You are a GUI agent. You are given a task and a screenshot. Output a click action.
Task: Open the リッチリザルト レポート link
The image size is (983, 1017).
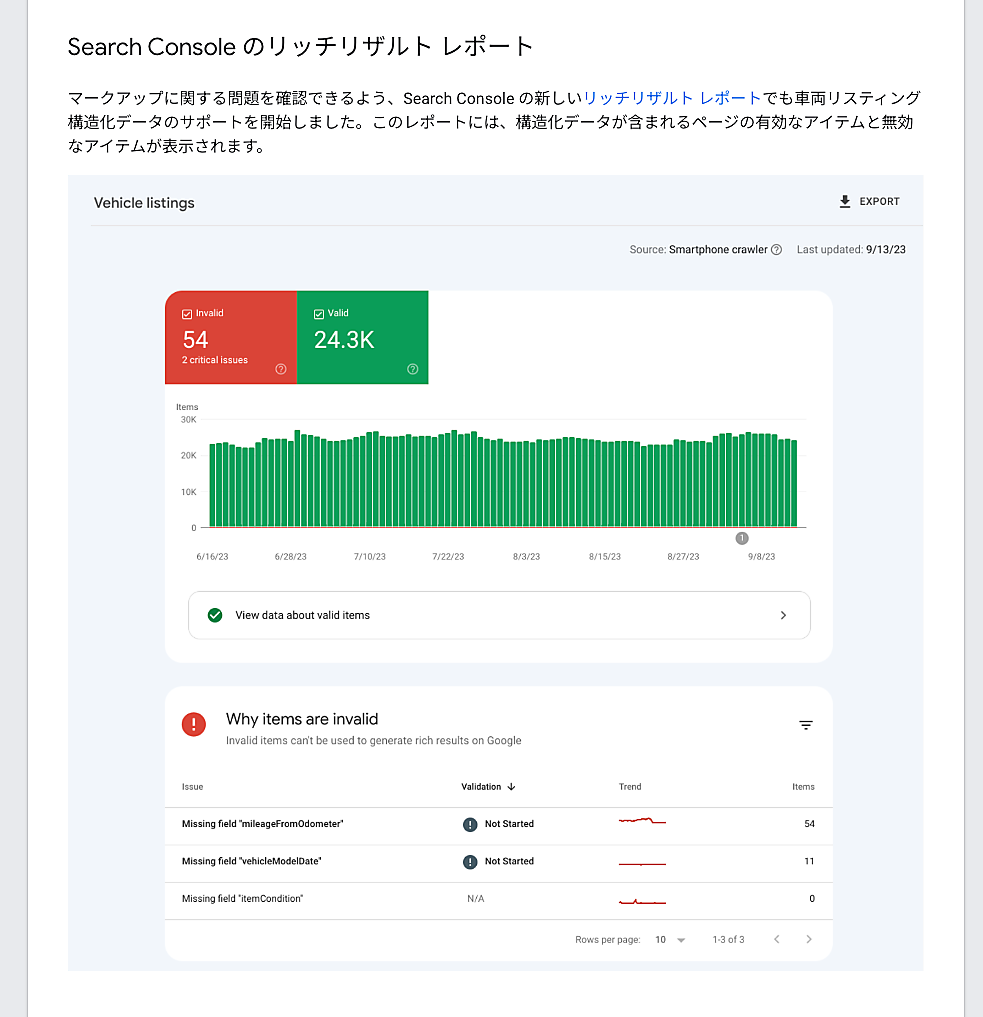(x=672, y=98)
